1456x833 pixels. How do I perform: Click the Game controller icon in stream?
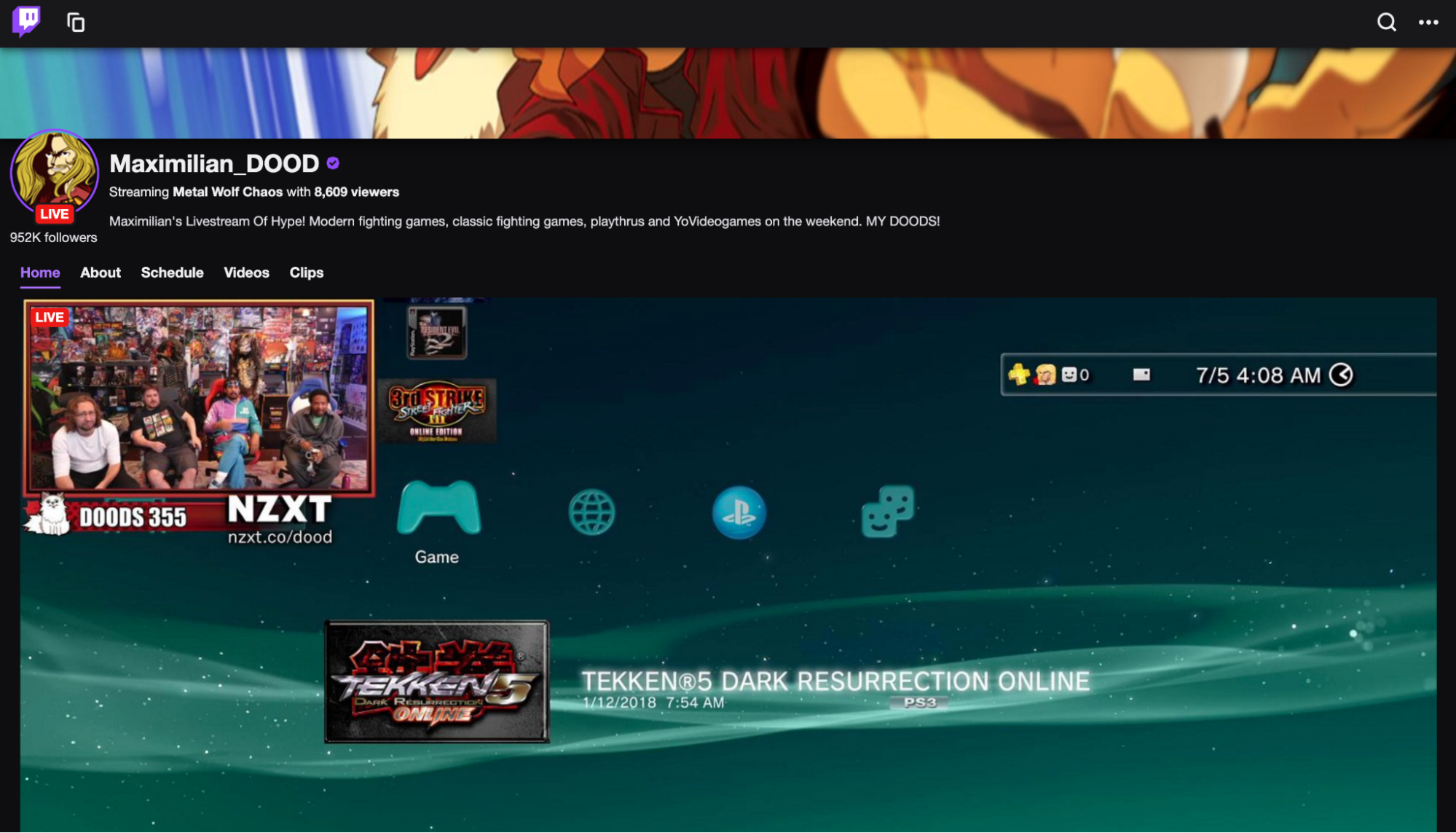(x=438, y=509)
